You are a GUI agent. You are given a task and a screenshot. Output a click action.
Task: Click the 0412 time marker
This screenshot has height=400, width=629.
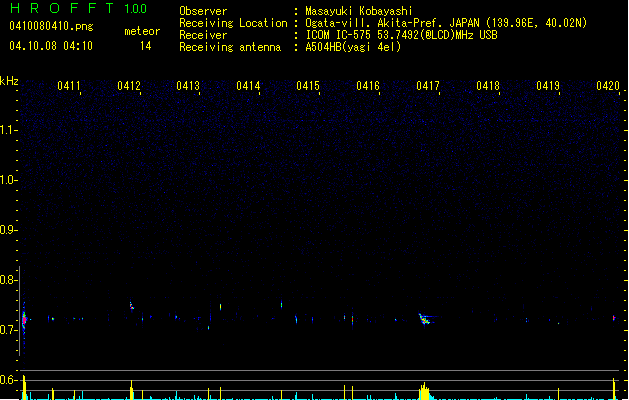tap(129, 86)
